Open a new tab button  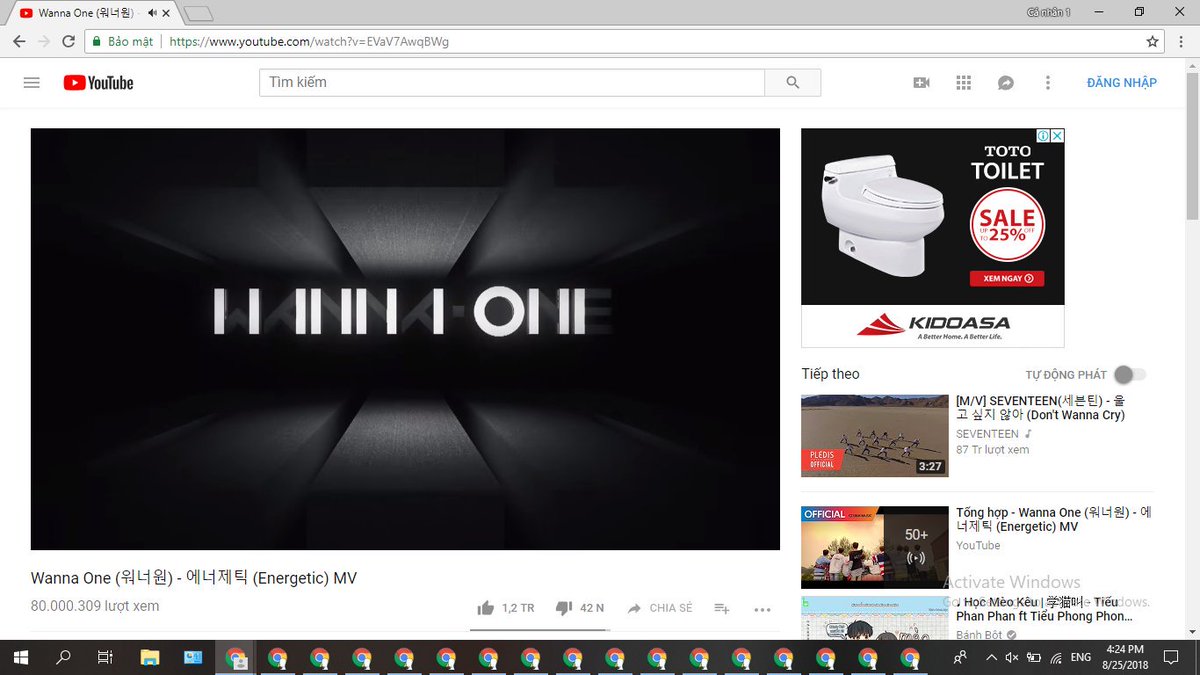[199, 13]
